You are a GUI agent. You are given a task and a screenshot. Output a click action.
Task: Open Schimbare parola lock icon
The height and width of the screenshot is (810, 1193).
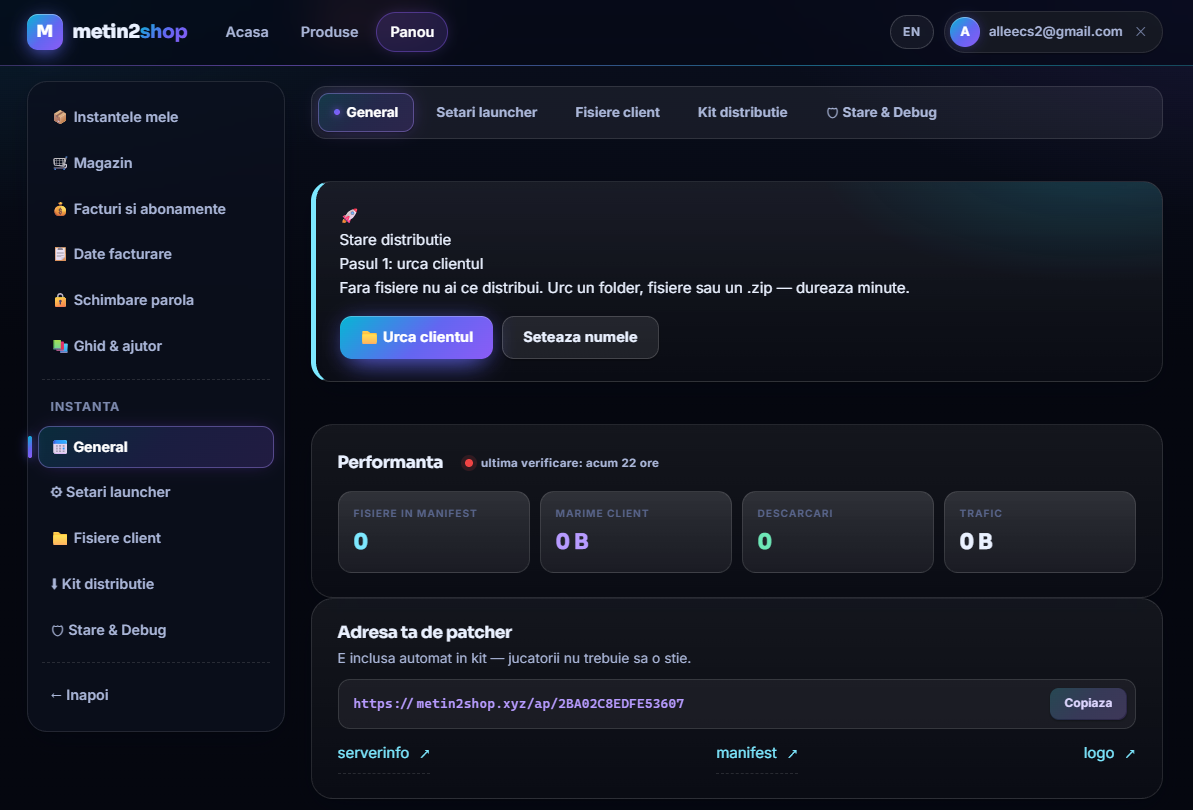[x=59, y=300]
